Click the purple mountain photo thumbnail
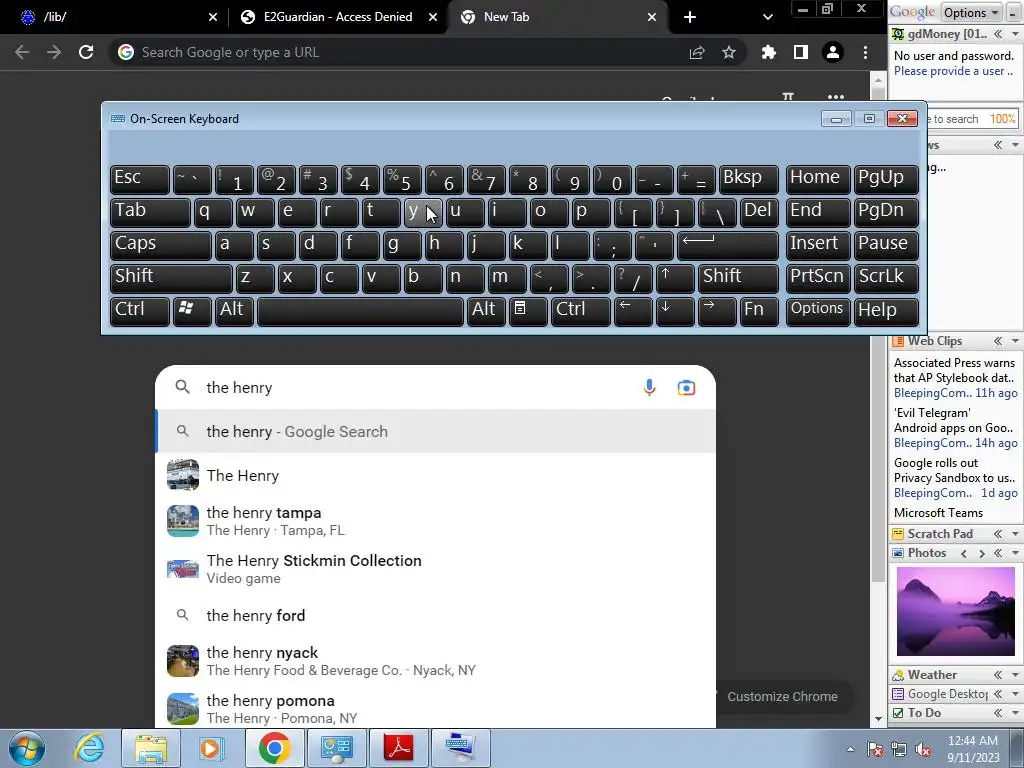1024x768 pixels. pos(955,611)
